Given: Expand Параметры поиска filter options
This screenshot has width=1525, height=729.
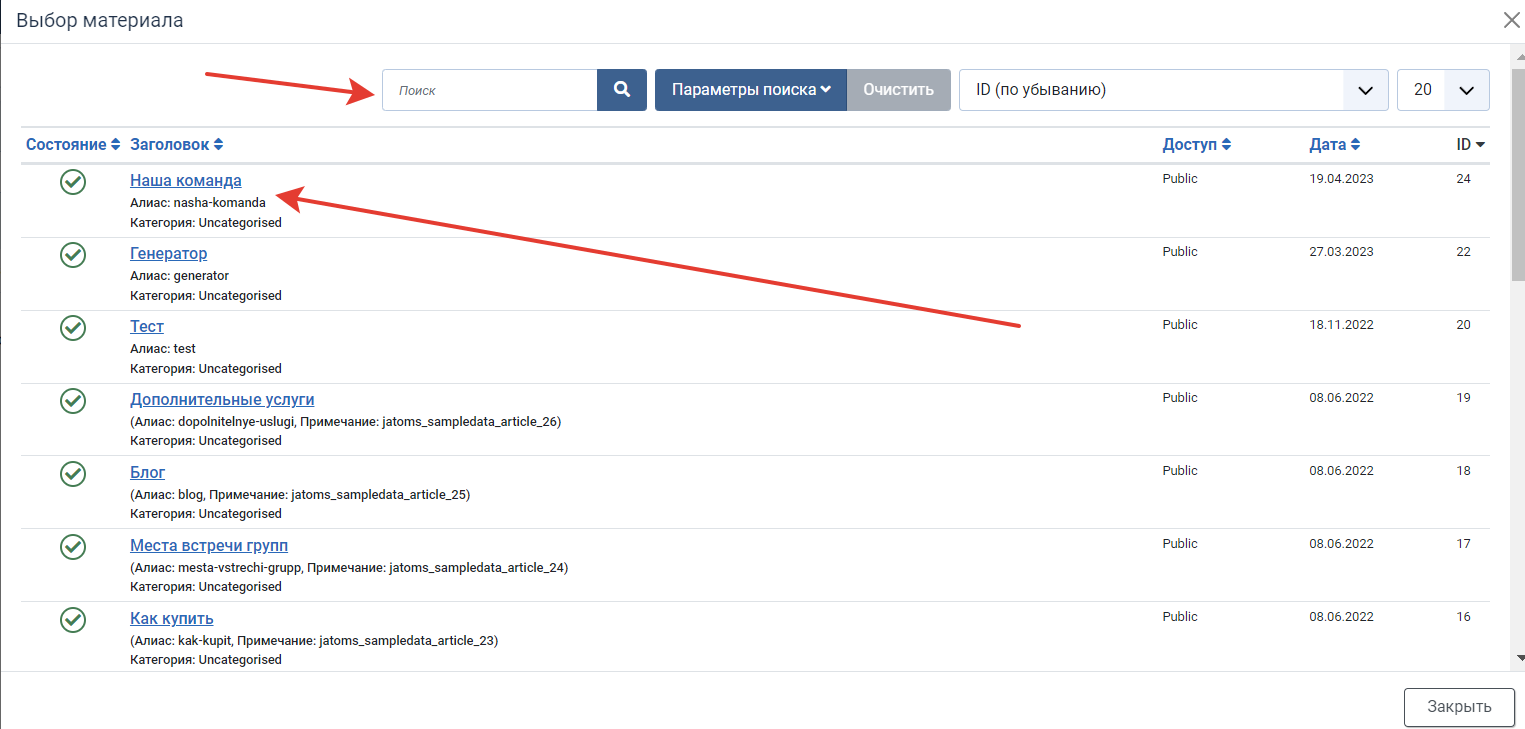Looking at the screenshot, I should 751,90.
